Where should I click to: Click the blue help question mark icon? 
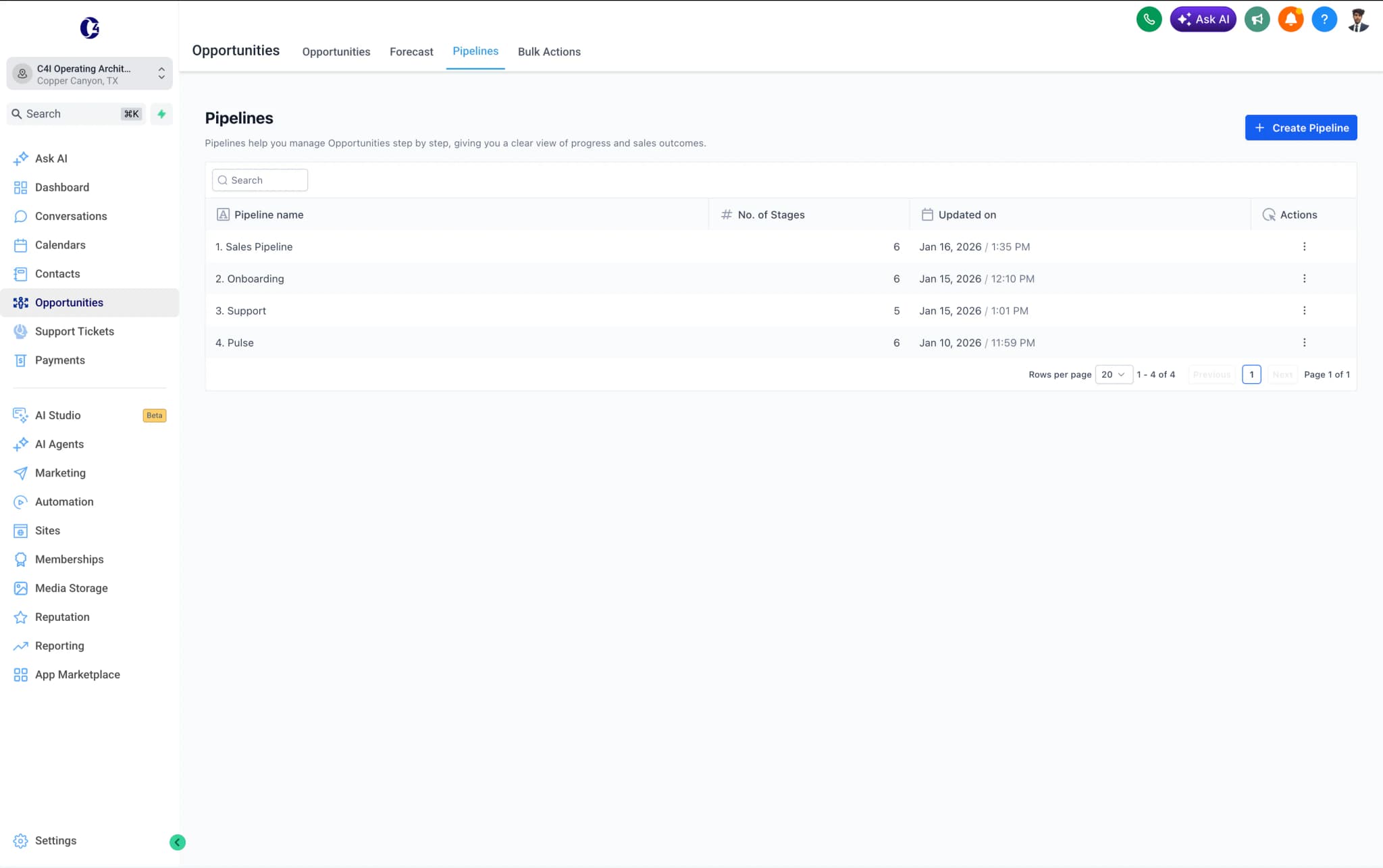tap(1324, 20)
